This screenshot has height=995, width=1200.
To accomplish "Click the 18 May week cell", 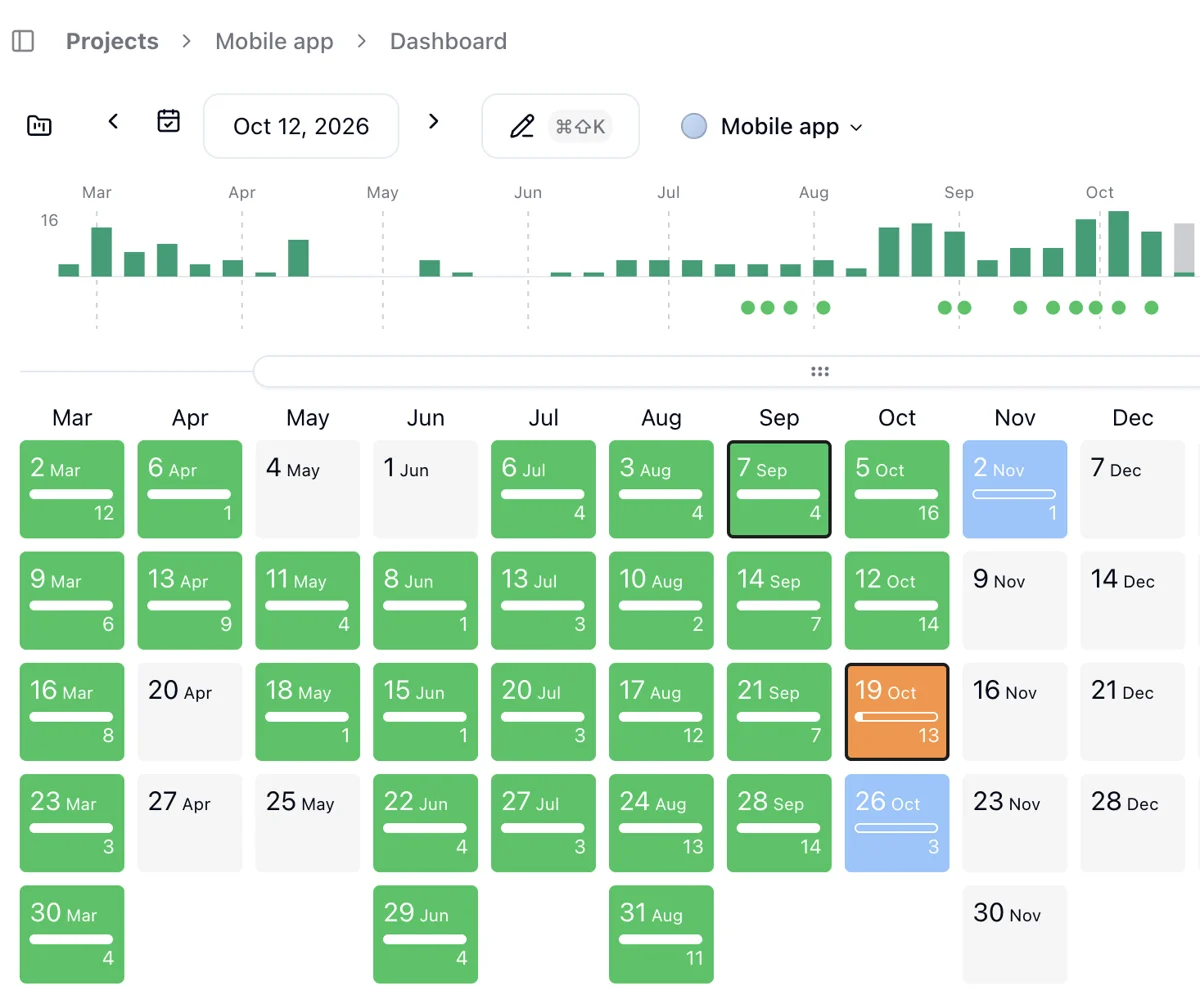I will point(307,711).
